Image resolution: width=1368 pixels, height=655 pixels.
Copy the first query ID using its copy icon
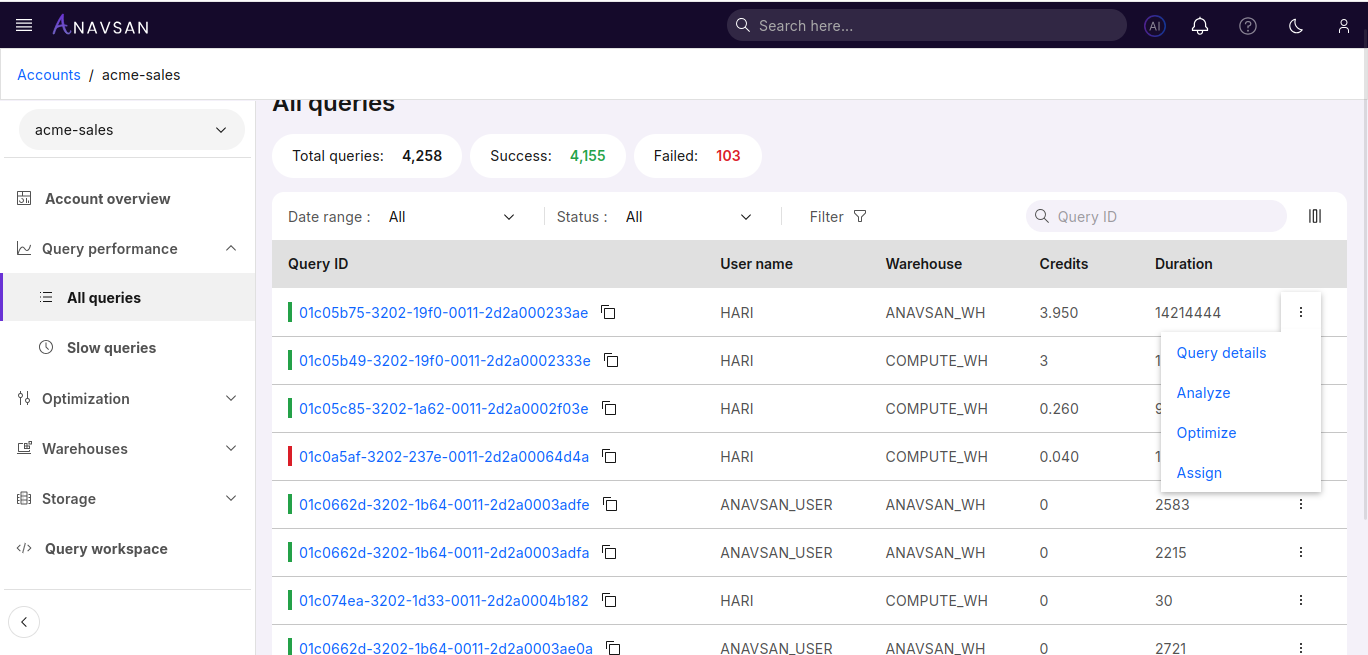(608, 312)
